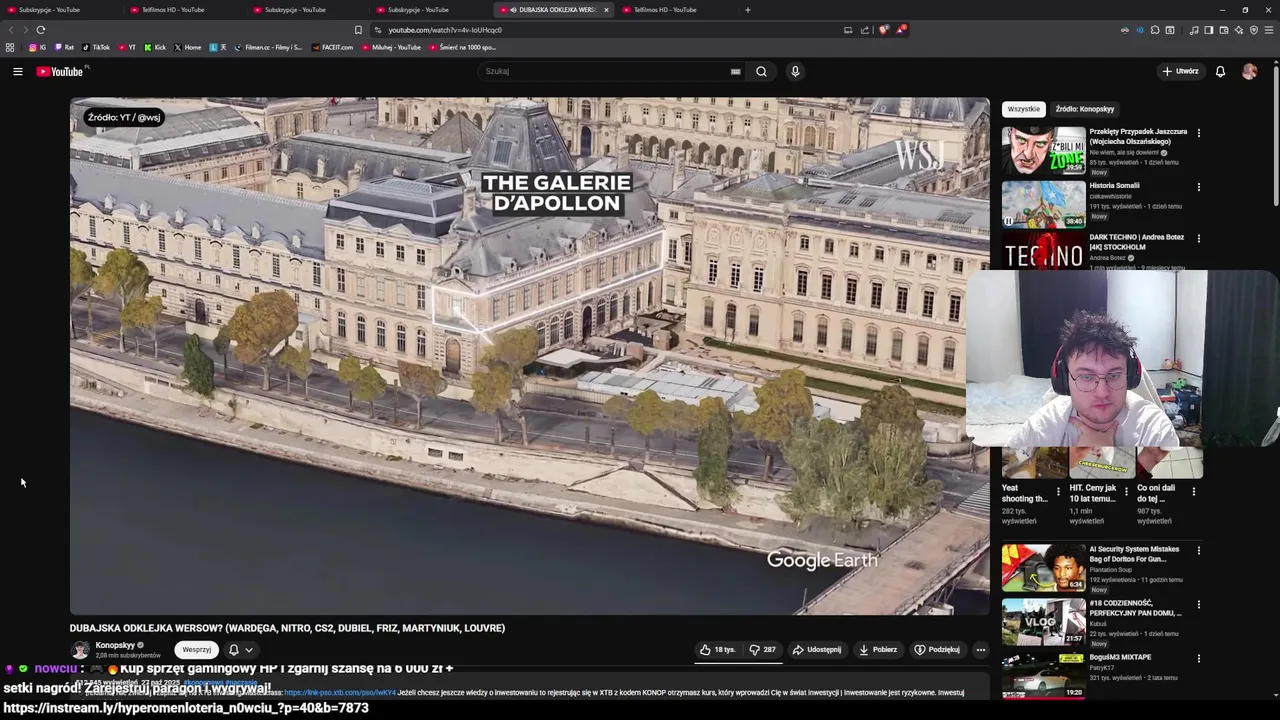
Task: Go to YouTube home via the logo
Action: [61, 71]
